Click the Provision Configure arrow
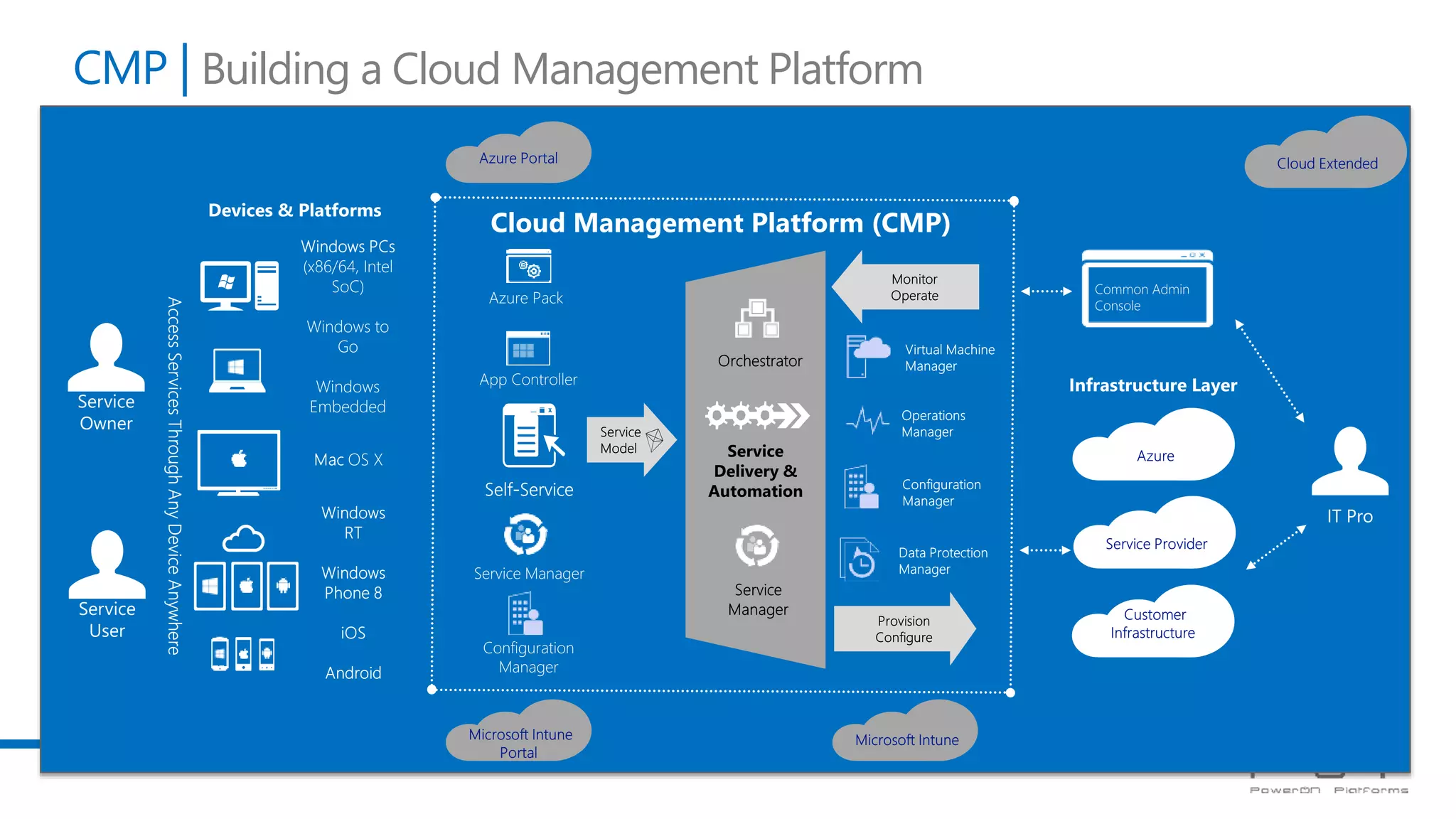 click(x=904, y=629)
